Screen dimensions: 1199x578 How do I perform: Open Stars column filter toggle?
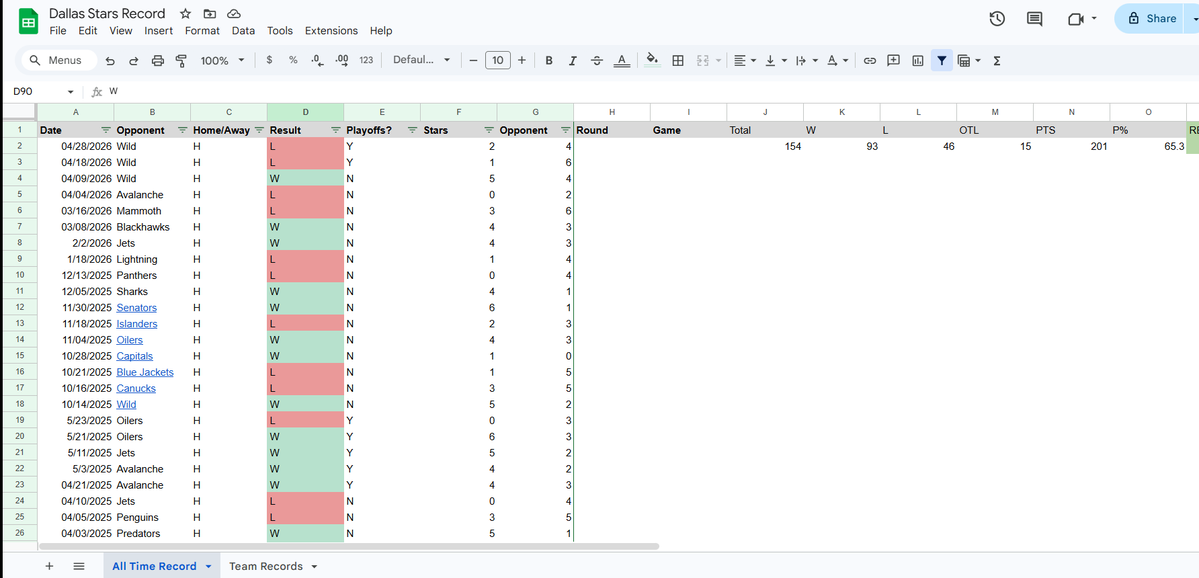pos(489,130)
